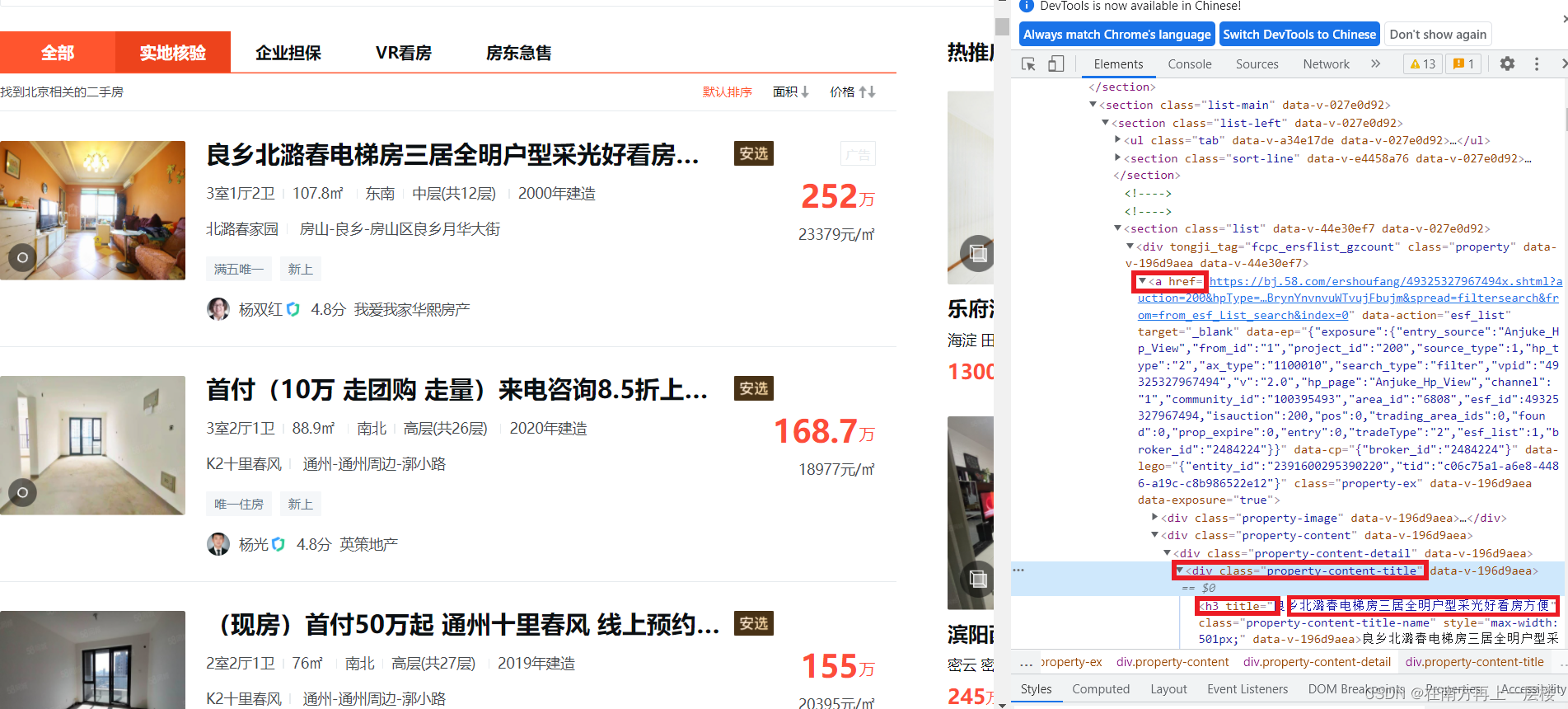Open the 首付（10万 走团购 listing title
This screenshot has width=1568, height=709.
[456, 389]
